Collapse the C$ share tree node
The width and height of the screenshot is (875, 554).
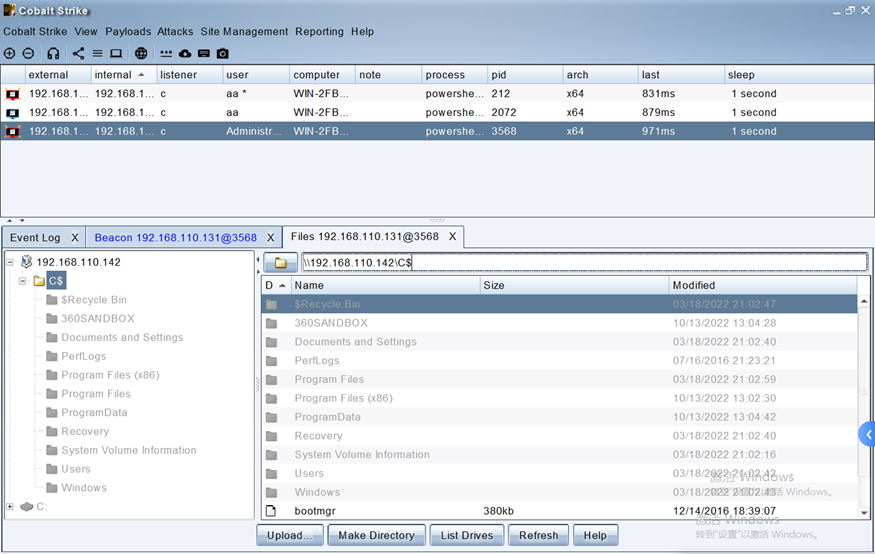[22, 281]
